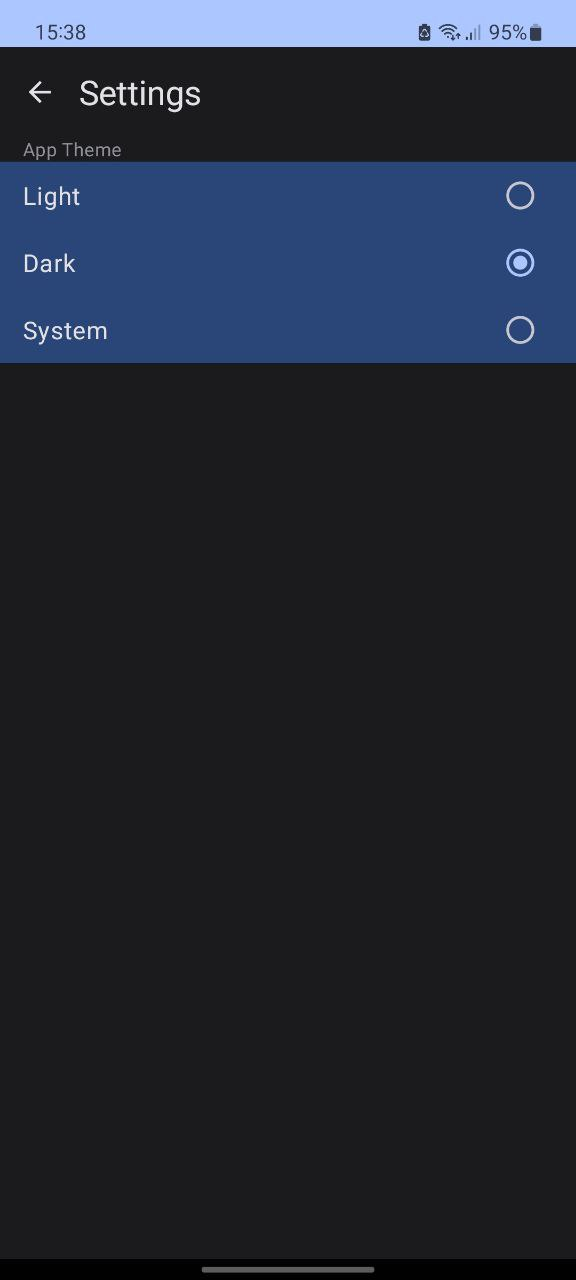Image resolution: width=576 pixels, height=1280 pixels.
Task: Tap the 95% battery percentage text
Action: point(507,32)
